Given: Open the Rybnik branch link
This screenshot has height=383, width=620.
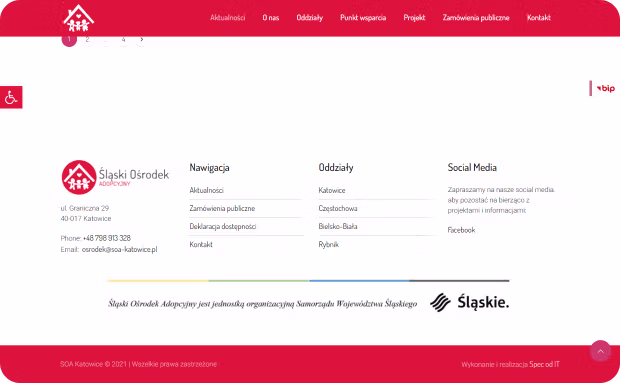Looking at the screenshot, I should click(x=329, y=245).
